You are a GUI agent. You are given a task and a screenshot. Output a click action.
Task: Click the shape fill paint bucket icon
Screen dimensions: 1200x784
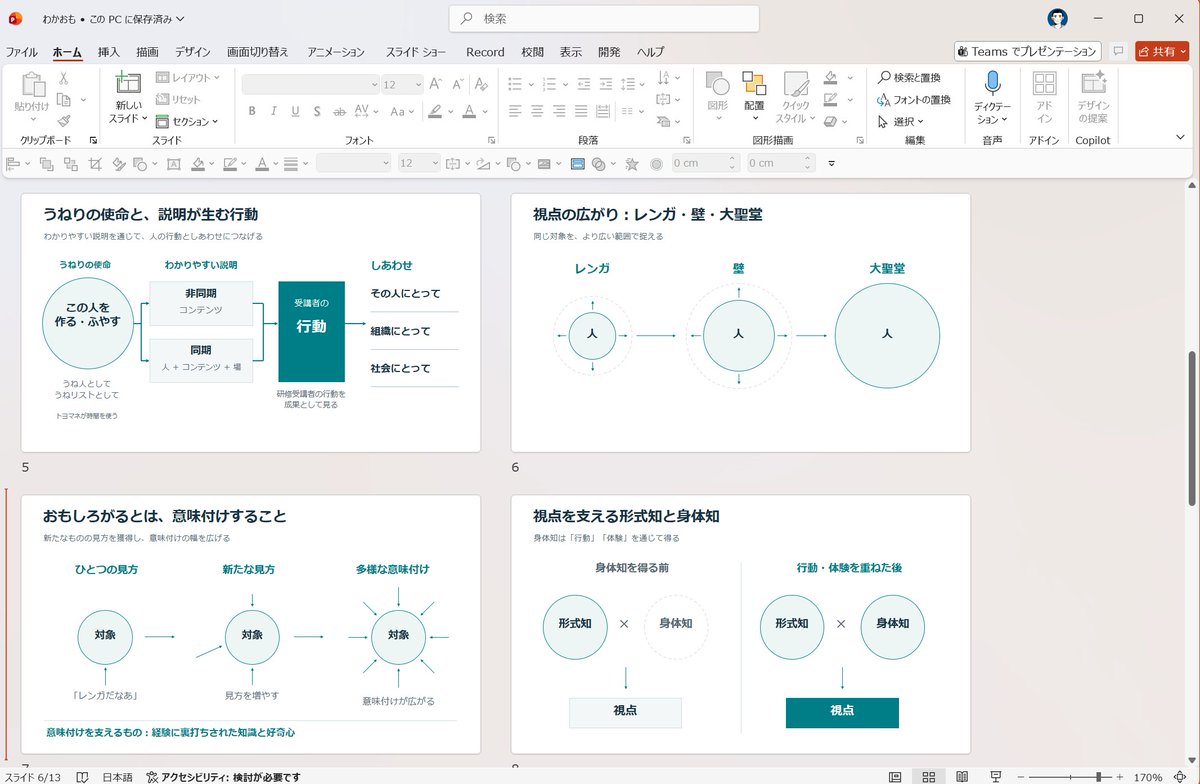(x=830, y=78)
